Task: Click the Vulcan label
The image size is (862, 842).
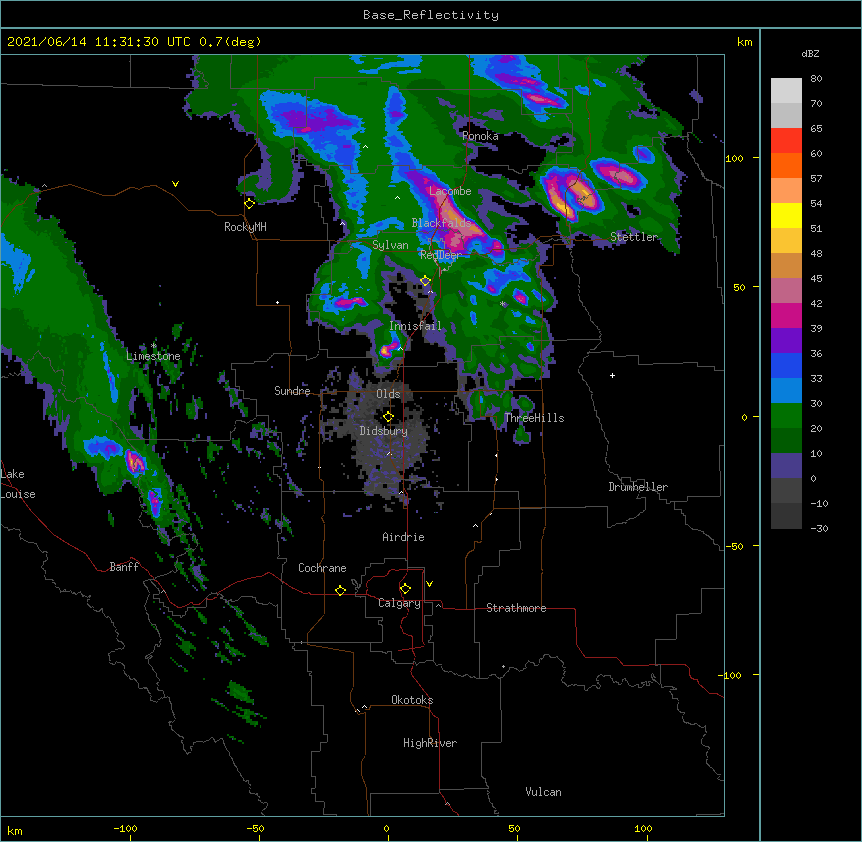Action: 543,792
